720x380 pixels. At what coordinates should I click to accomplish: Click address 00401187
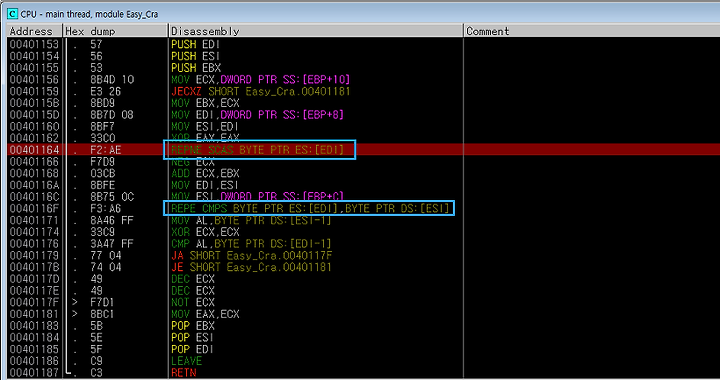click(34, 373)
